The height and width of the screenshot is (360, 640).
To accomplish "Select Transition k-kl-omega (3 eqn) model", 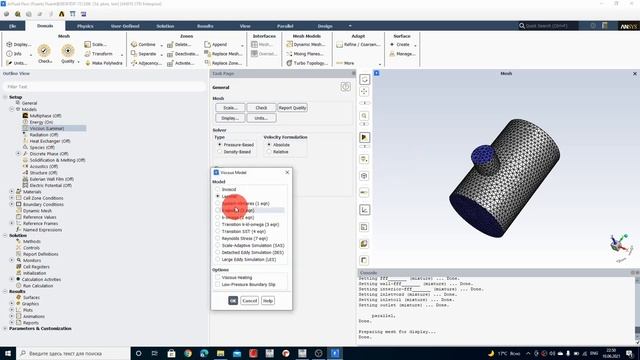I will [218, 224].
